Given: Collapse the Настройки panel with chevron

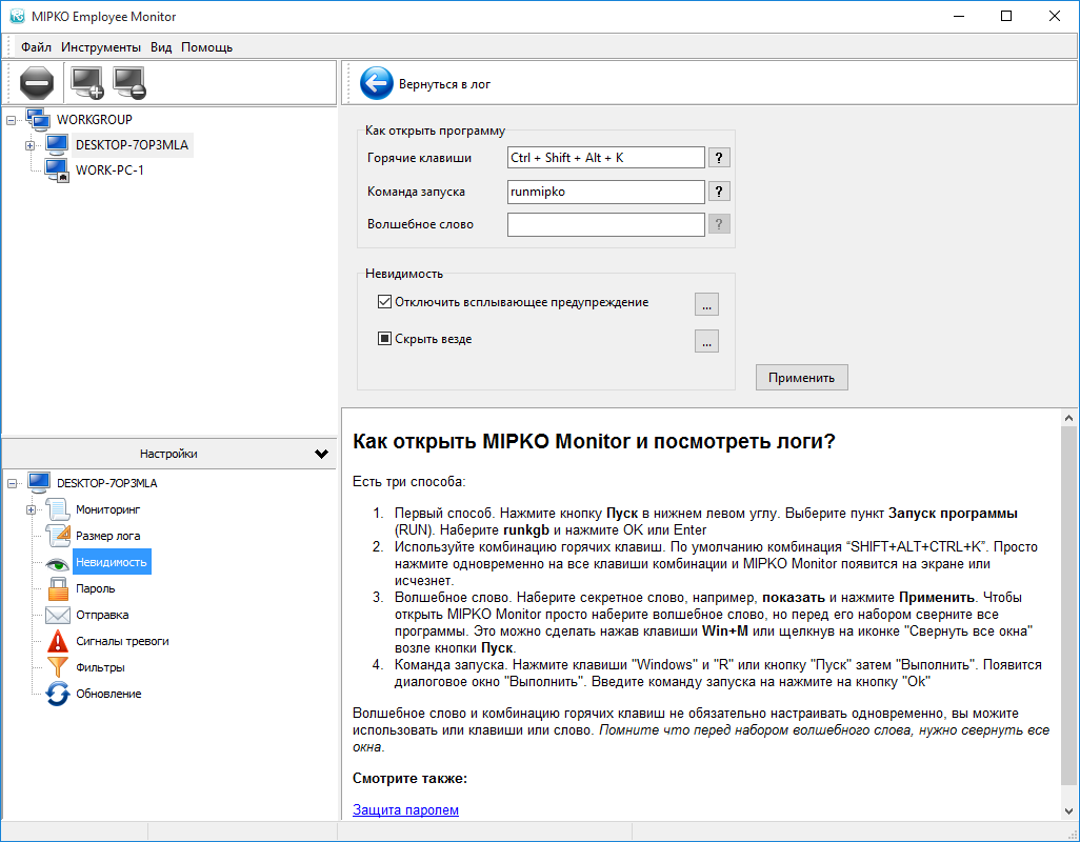Looking at the screenshot, I should click(321, 454).
